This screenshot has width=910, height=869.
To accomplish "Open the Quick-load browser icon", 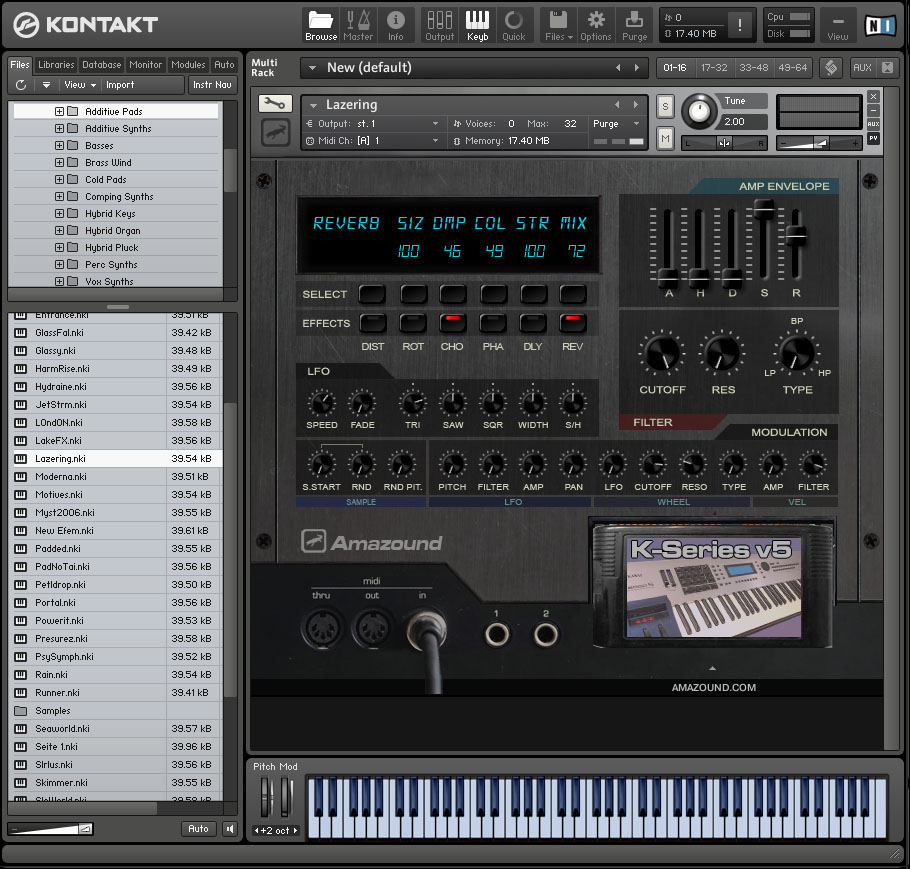I will click(x=514, y=26).
